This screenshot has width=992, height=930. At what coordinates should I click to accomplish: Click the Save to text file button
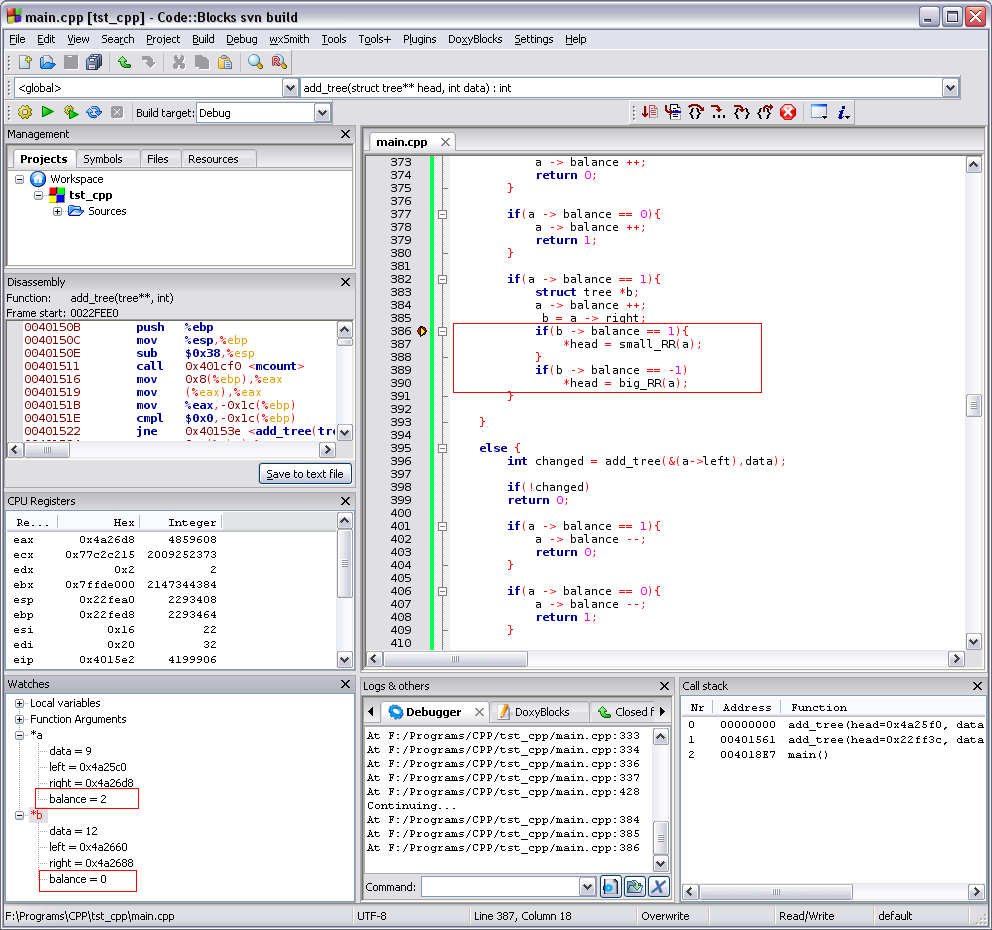[x=304, y=474]
